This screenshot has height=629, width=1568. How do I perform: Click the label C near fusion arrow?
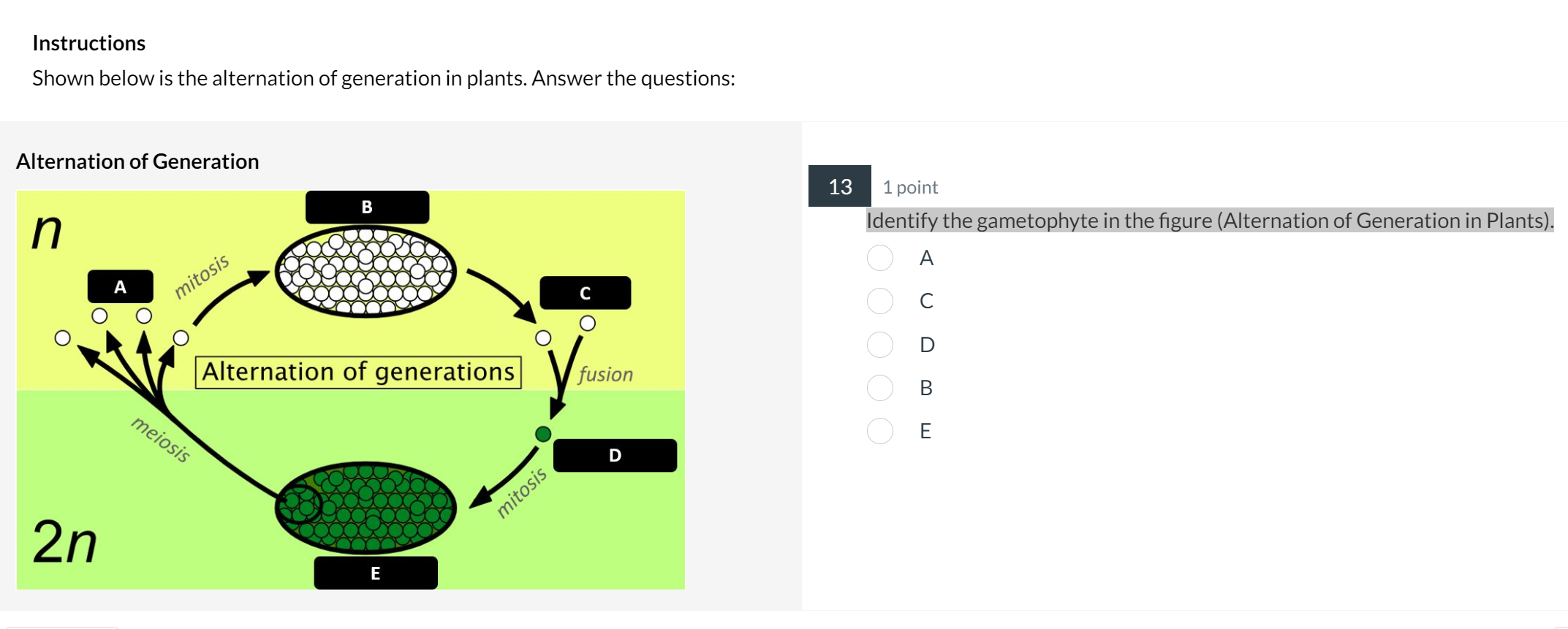585,293
